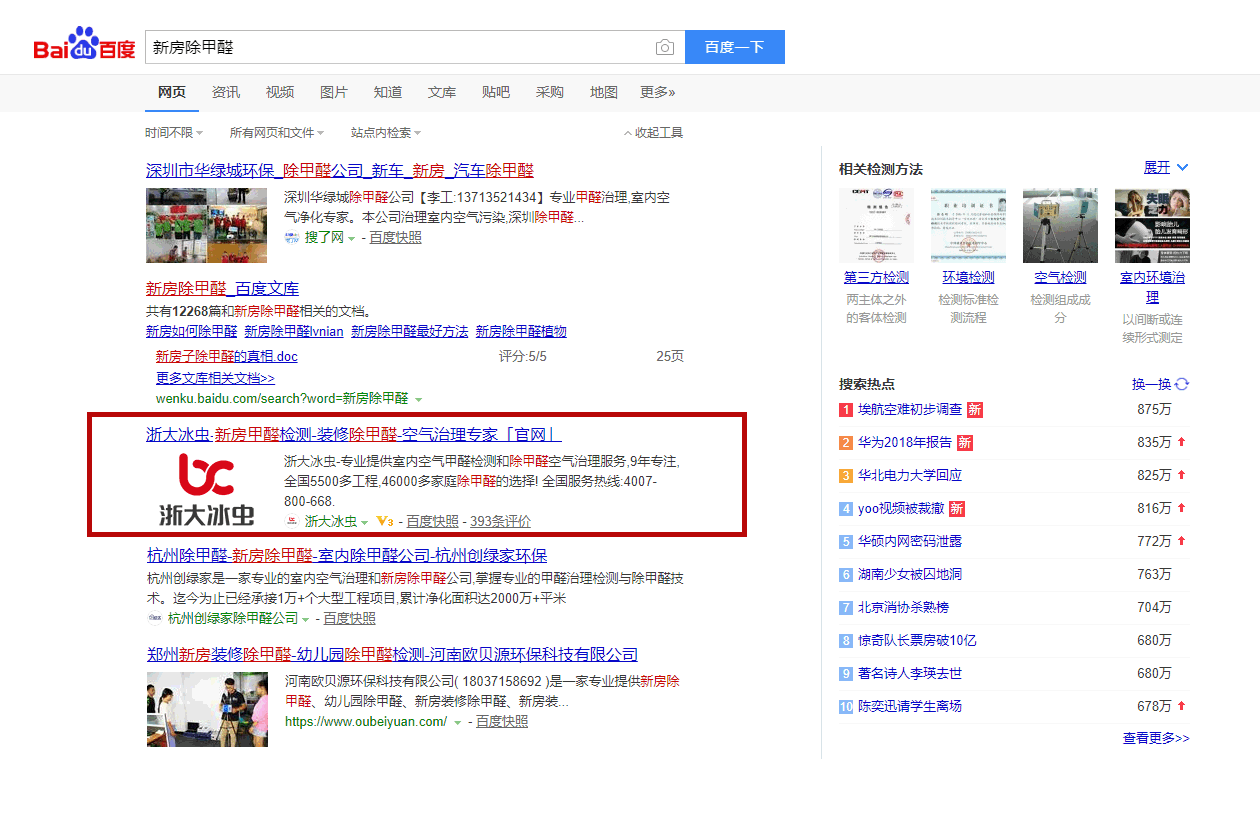
Task: Switch to the 资讯 tab
Action: pos(226,92)
